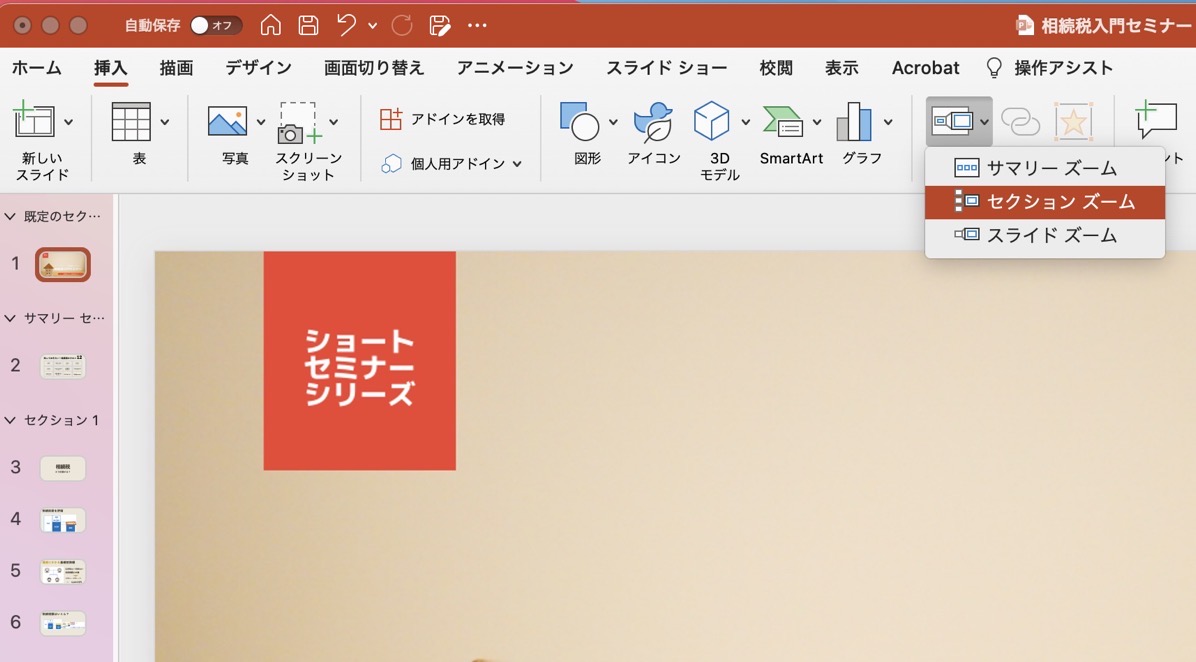Click the hyperlink chain icon
The height and width of the screenshot is (662, 1196).
1020,121
